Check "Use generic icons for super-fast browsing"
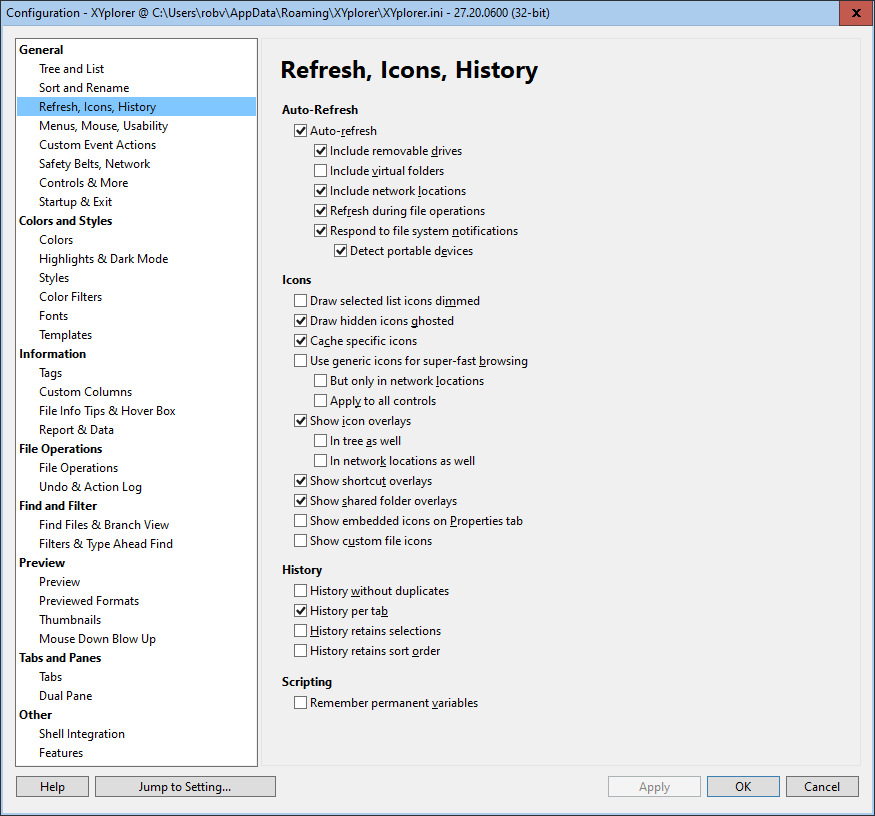This screenshot has width=875, height=816. tap(300, 360)
